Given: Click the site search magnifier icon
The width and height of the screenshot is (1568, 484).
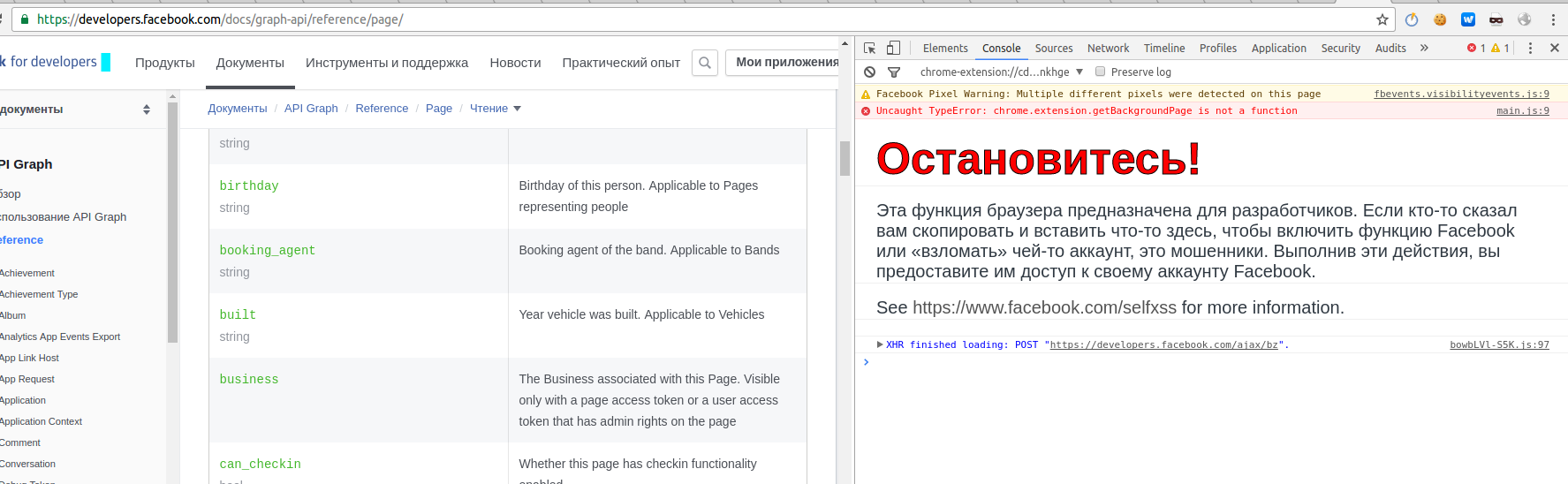Looking at the screenshot, I should (705, 63).
